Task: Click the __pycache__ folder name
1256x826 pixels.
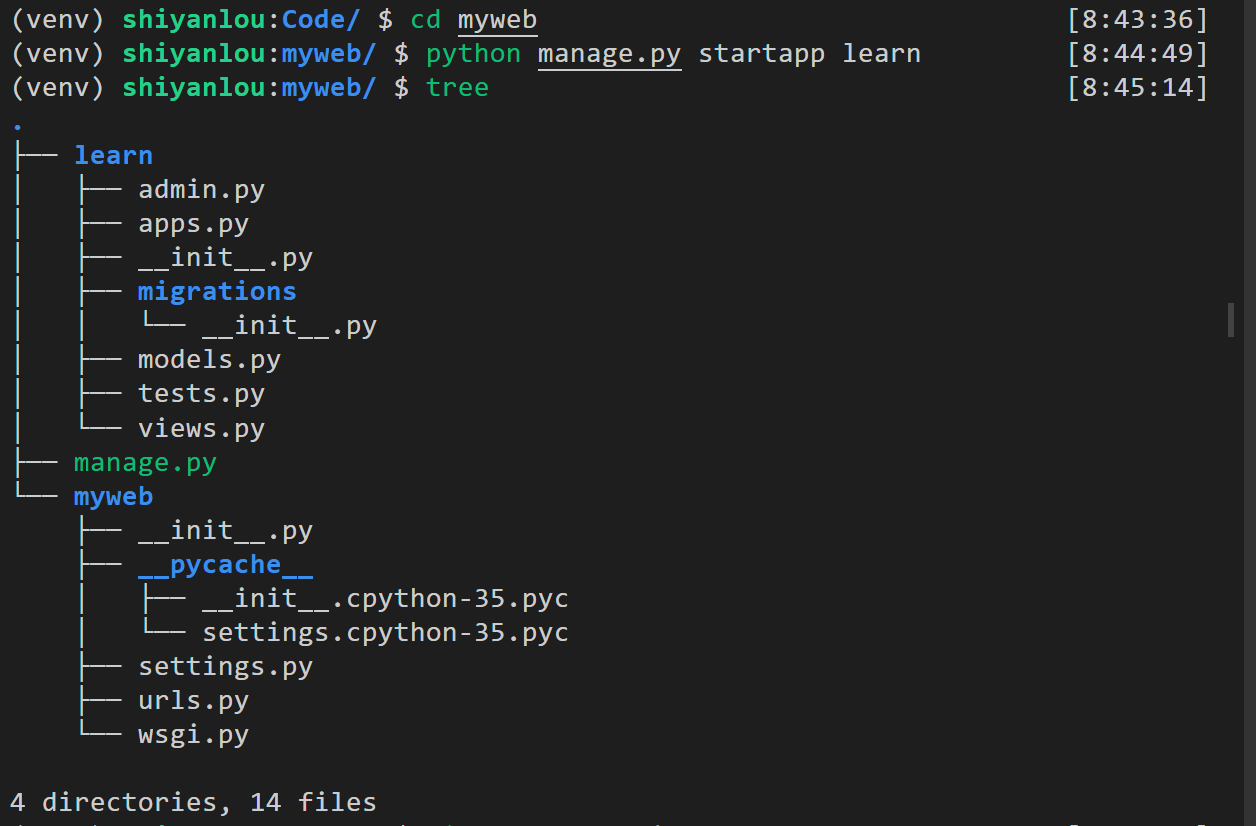Action: click(x=225, y=565)
